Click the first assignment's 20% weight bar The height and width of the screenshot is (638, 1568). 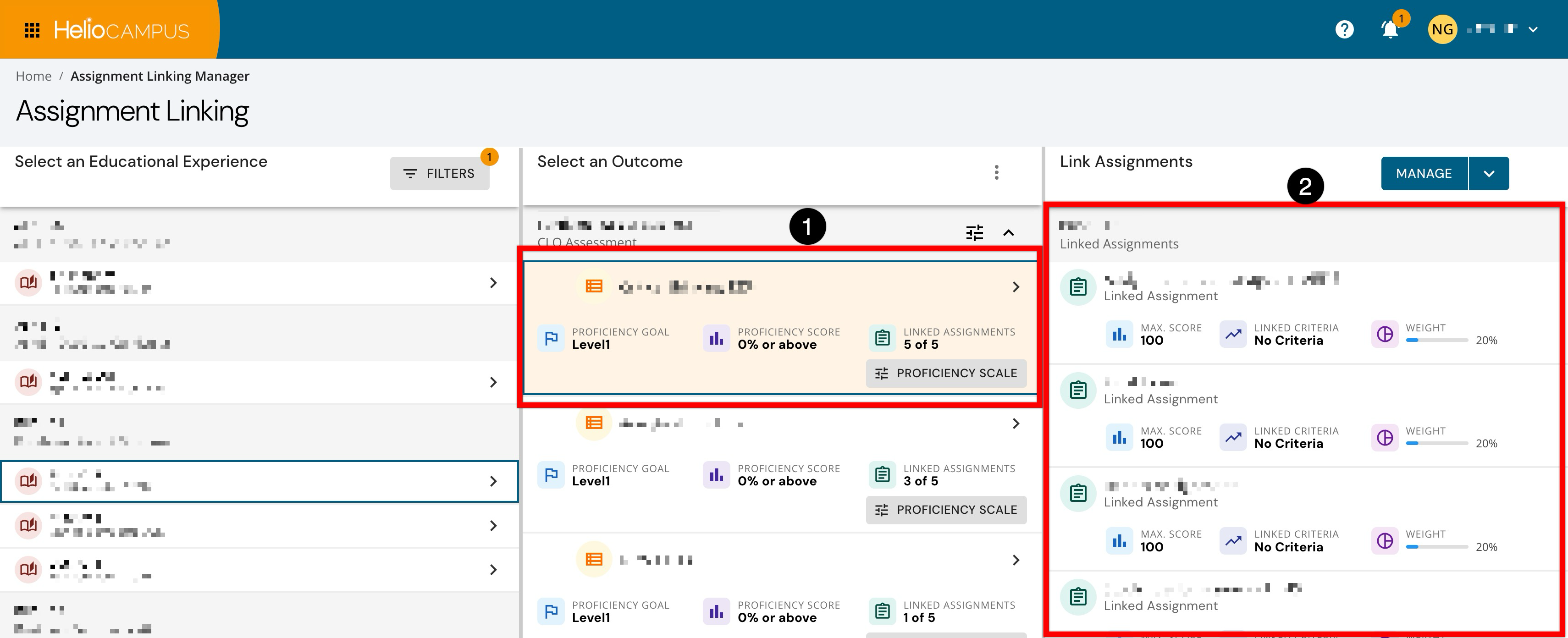(1436, 340)
